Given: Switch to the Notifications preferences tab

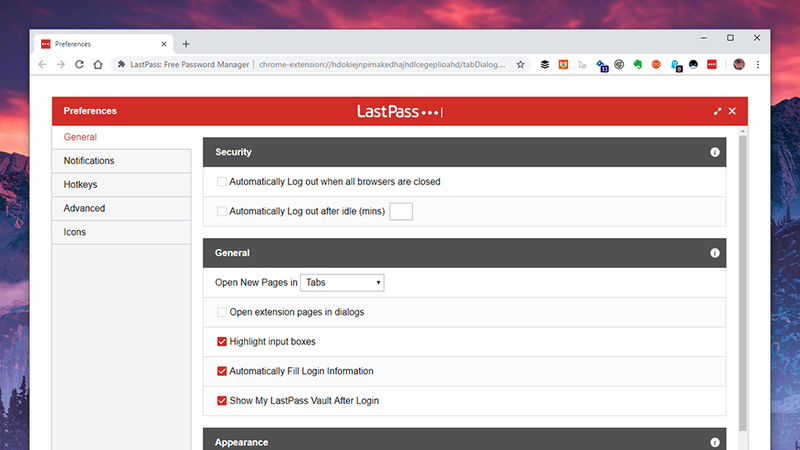Looking at the screenshot, I should coord(121,161).
